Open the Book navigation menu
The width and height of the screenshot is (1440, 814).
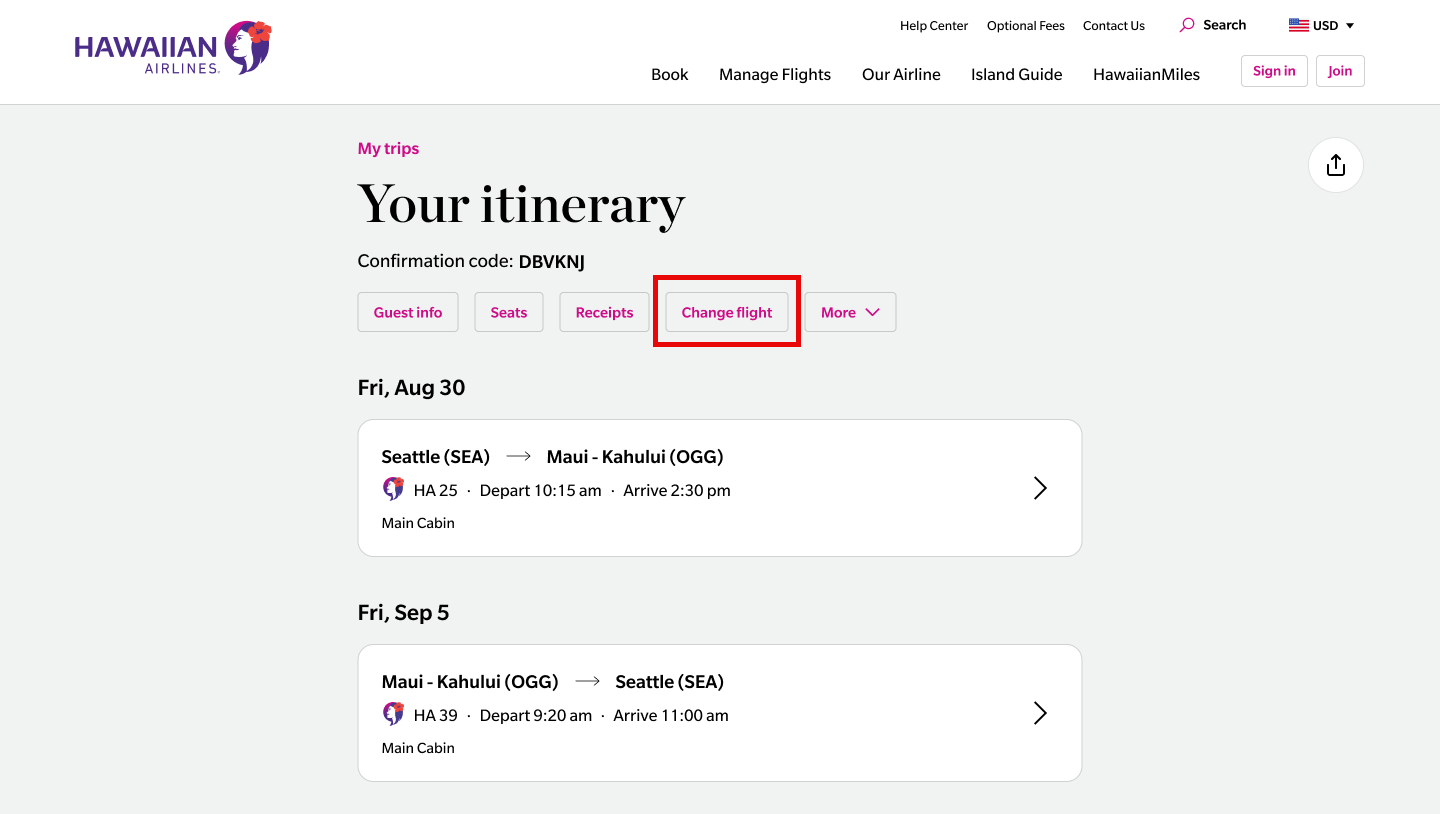point(669,74)
